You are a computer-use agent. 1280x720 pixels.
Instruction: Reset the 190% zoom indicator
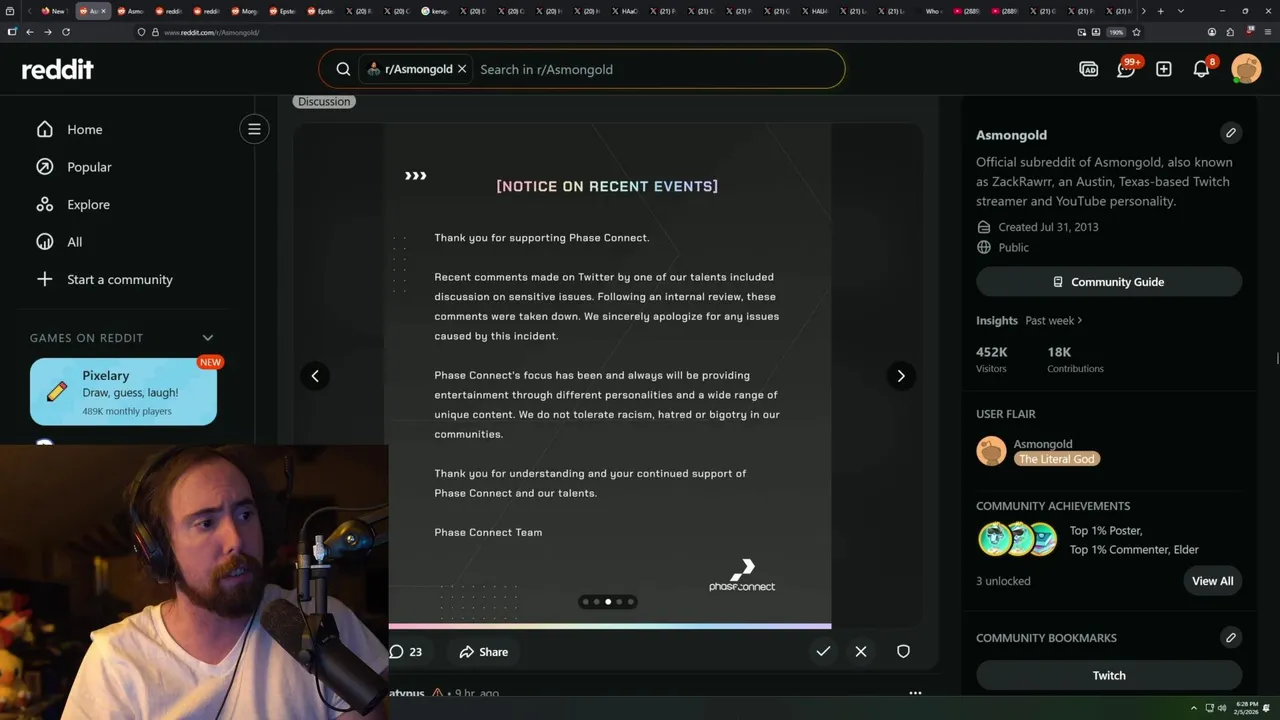[x=1115, y=32]
